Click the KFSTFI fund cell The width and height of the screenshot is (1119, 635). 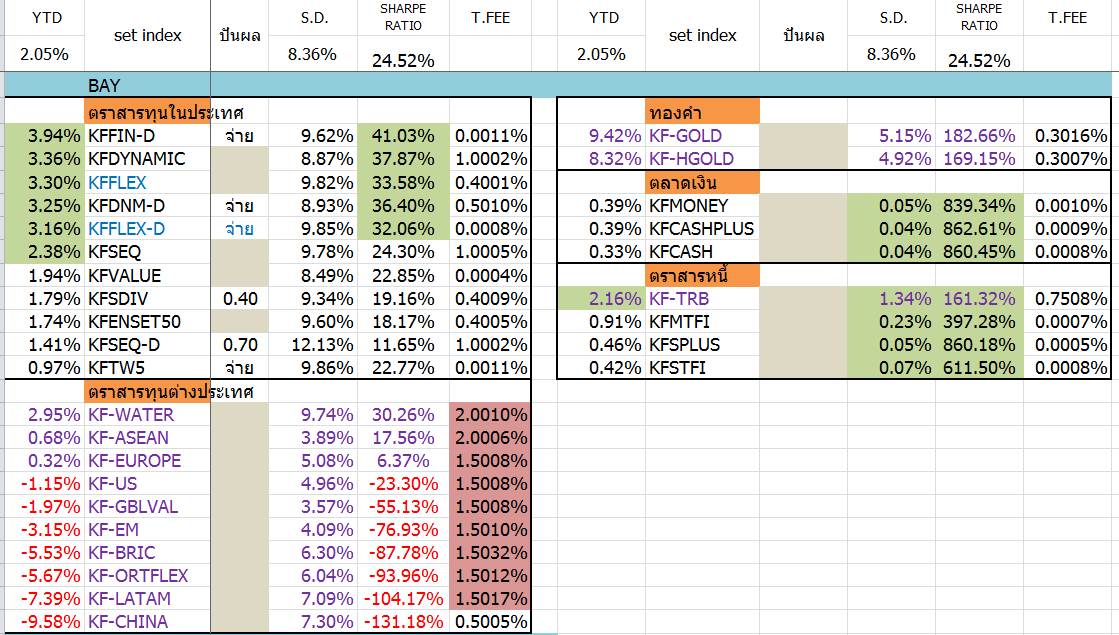tap(702, 367)
